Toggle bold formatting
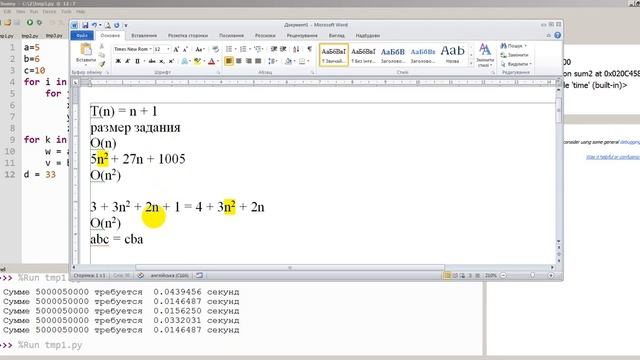Screen dimensions: 640x360 (x=118, y=61)
